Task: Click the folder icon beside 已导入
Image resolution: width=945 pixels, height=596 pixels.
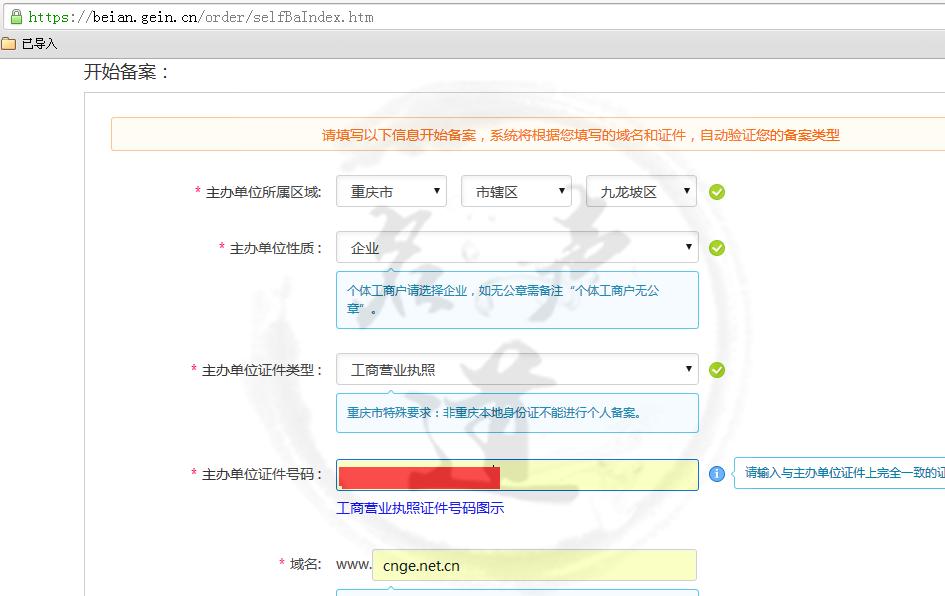Action: (10, 44)
